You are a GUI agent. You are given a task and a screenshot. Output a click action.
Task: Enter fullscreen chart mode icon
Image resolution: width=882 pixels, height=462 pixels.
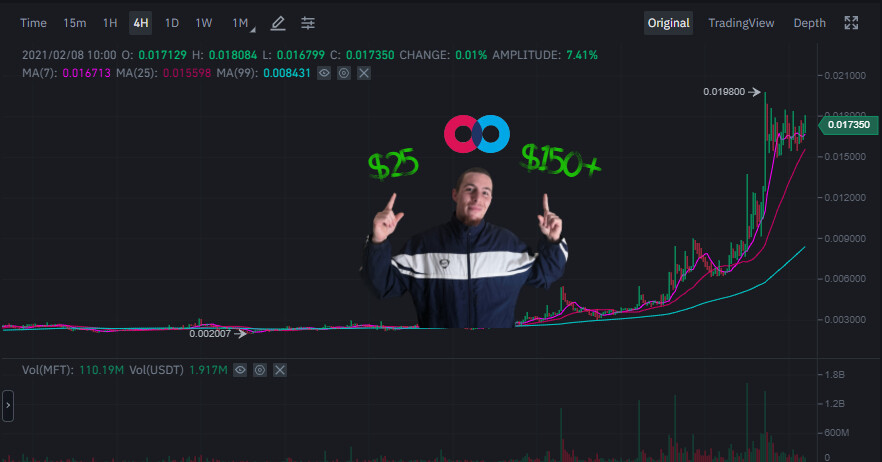(851, 23)
